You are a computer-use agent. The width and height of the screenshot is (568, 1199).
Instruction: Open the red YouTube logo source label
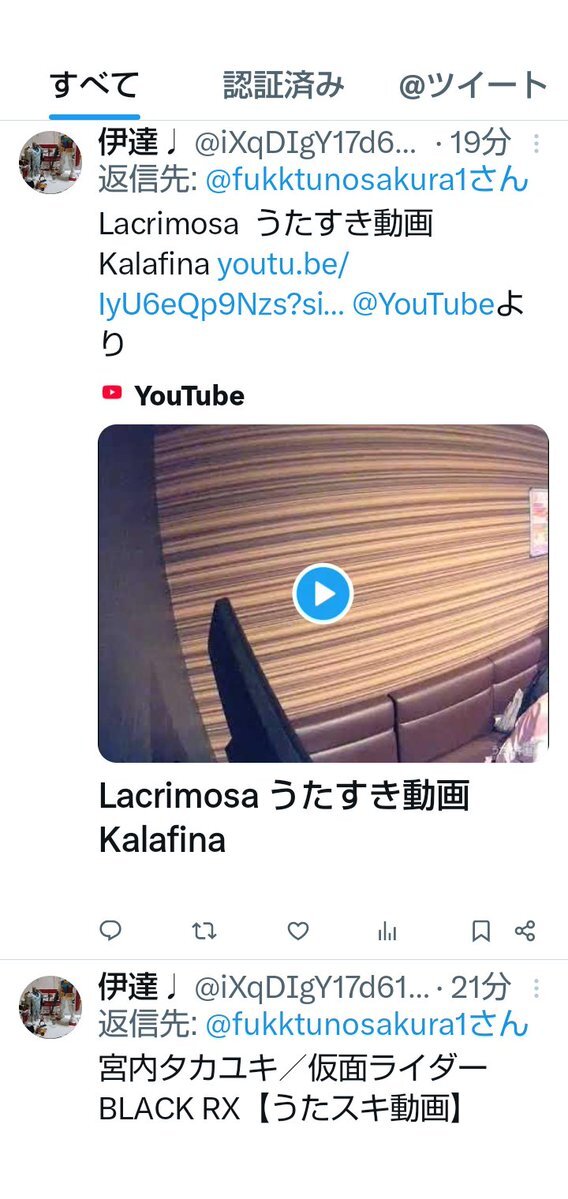173,395
